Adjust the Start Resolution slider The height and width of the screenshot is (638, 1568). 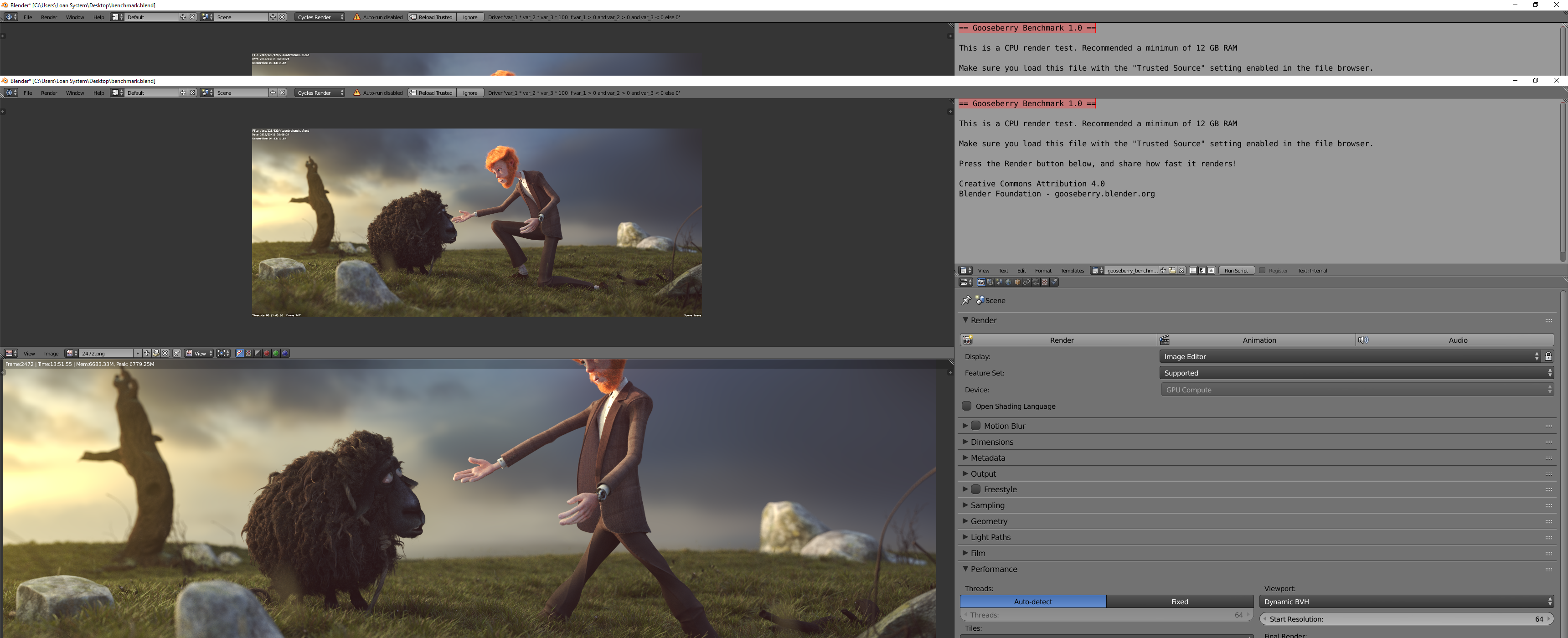tap(1406, 619)
